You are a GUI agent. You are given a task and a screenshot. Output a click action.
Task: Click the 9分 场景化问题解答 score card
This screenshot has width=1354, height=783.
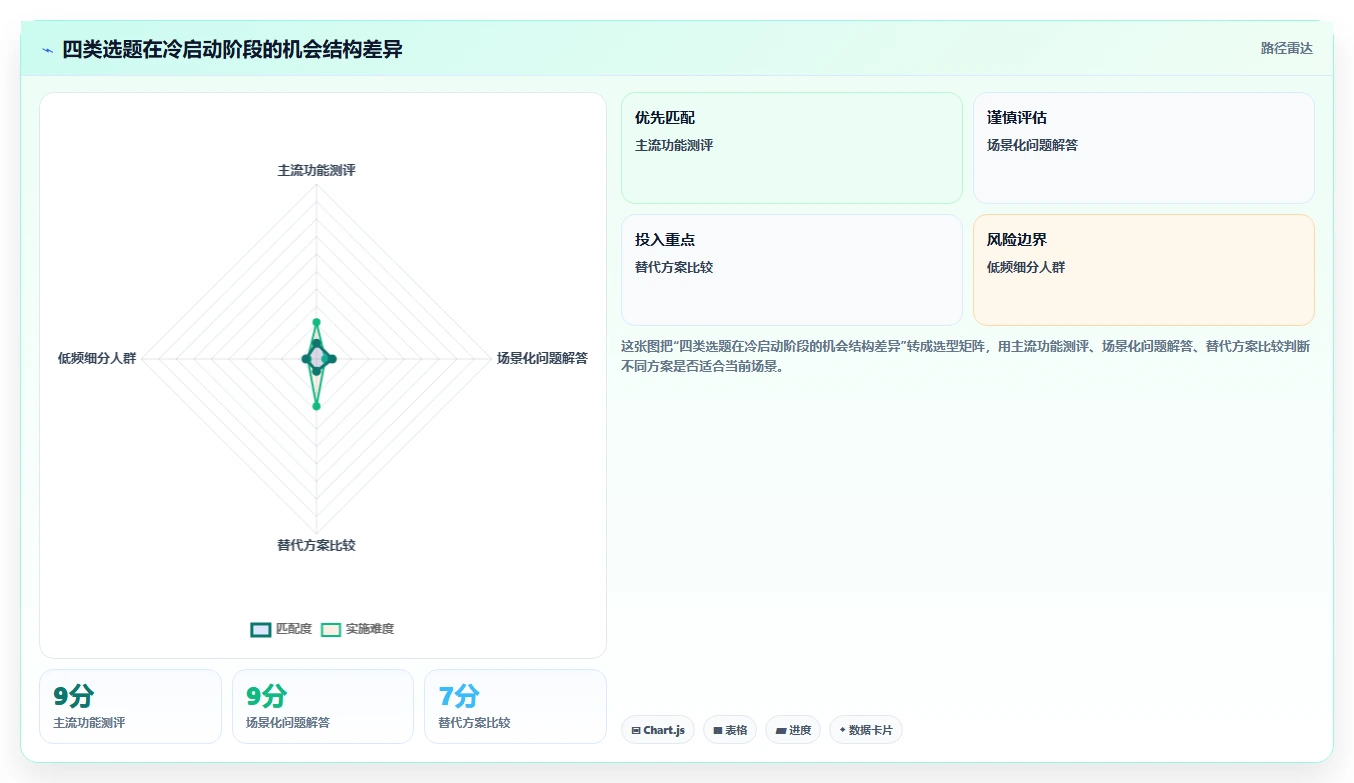(323, 706)
